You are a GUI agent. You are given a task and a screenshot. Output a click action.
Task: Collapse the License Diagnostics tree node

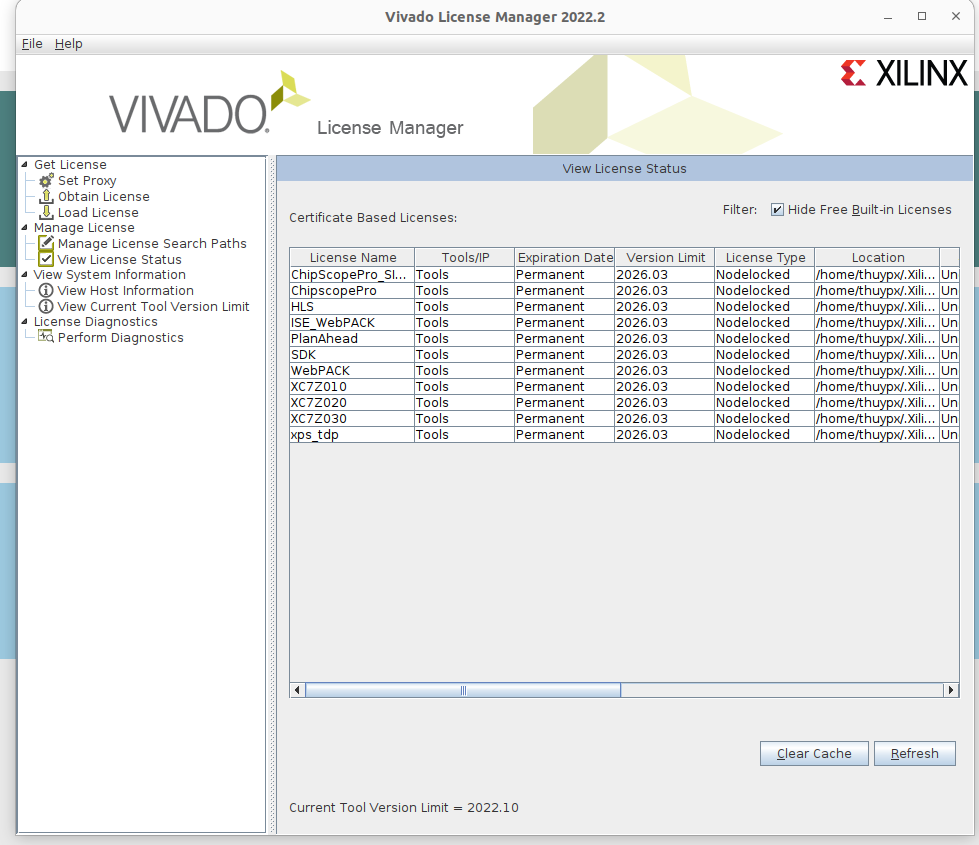[x=24, y=322]
